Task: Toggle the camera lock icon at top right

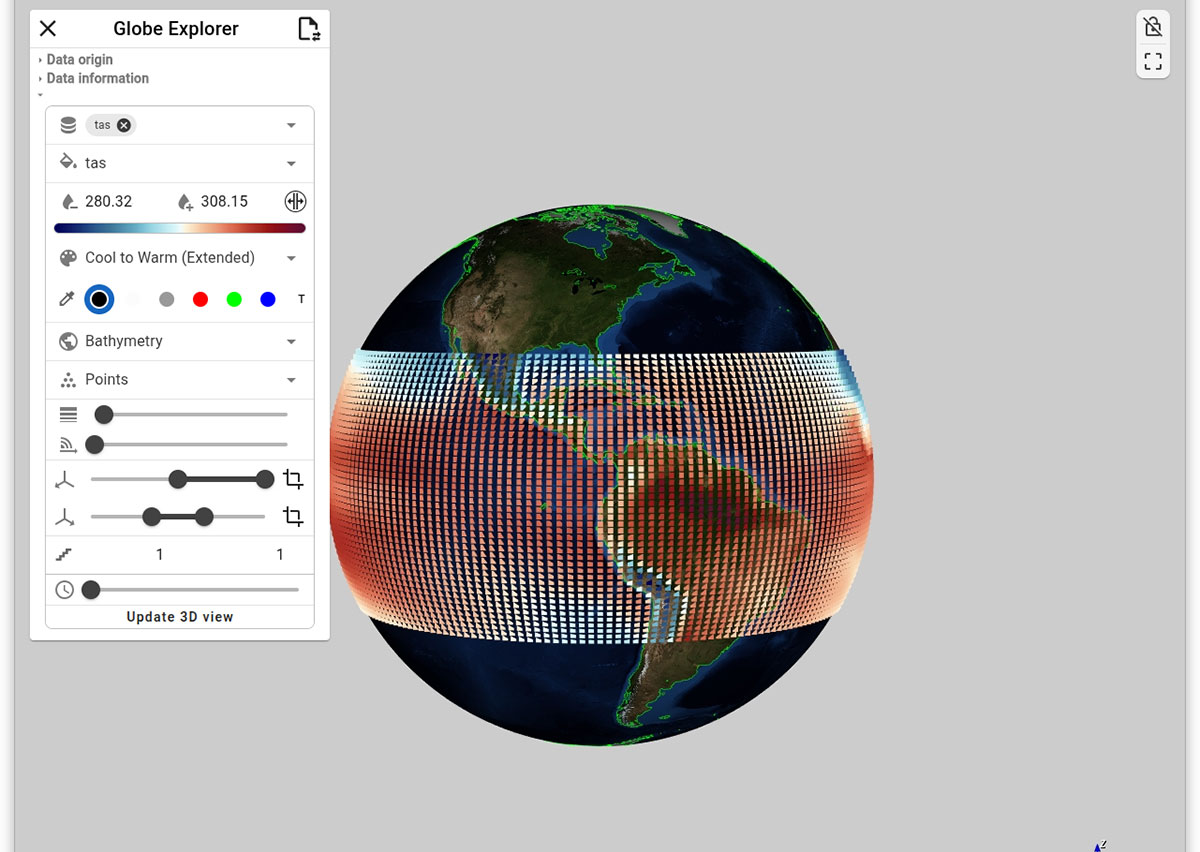Action: [1152, 27]
